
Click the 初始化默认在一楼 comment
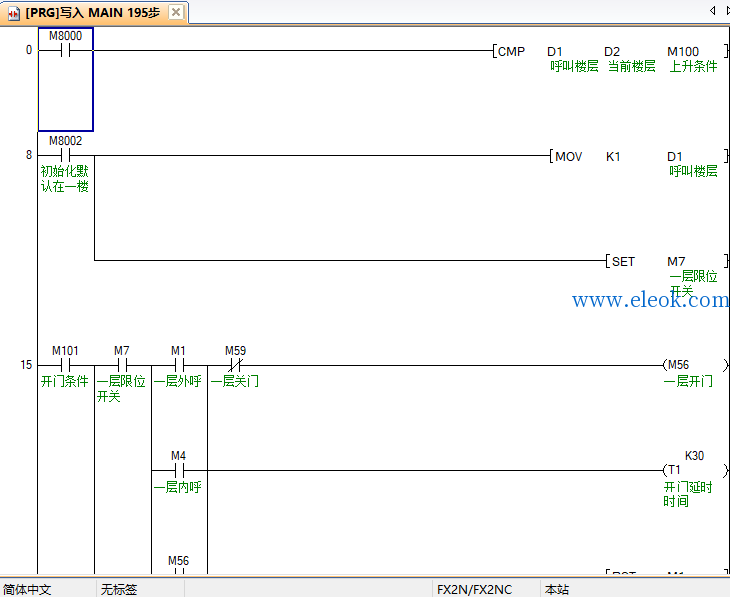click(64, 179)
